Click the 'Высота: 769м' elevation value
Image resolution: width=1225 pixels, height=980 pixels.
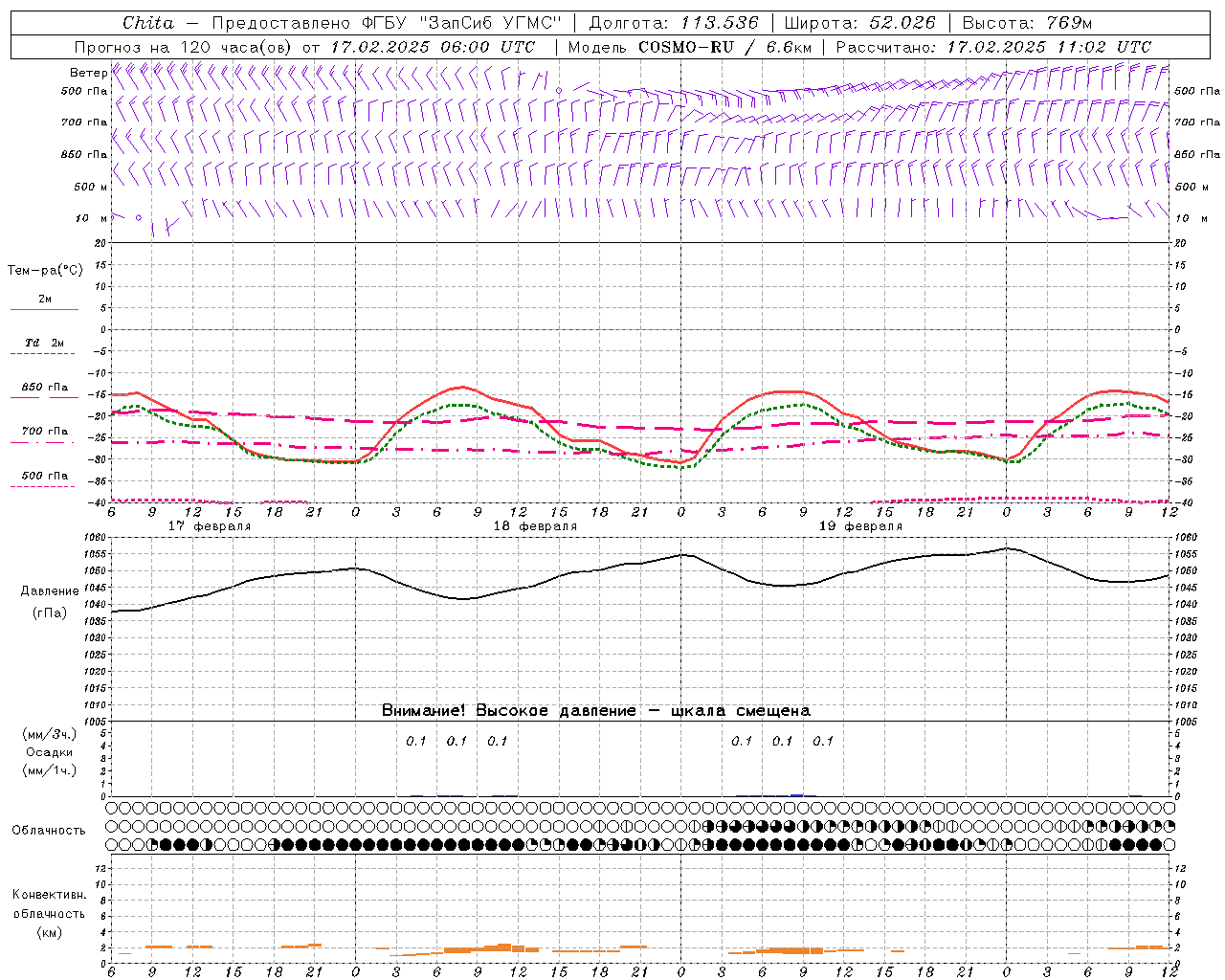1027,23
